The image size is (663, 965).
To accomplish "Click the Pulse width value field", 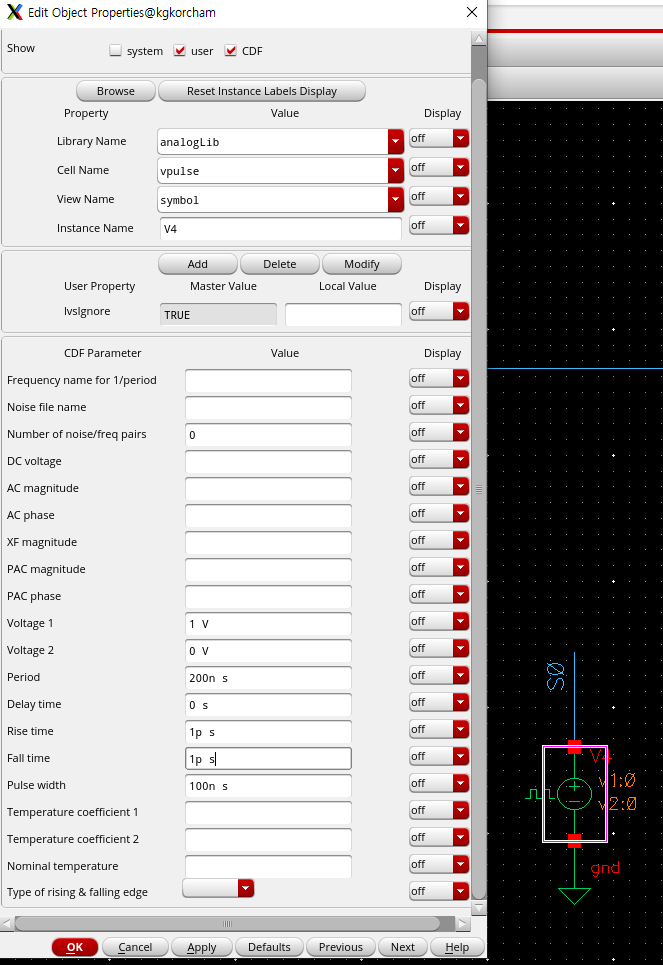I will click(268, 787).
